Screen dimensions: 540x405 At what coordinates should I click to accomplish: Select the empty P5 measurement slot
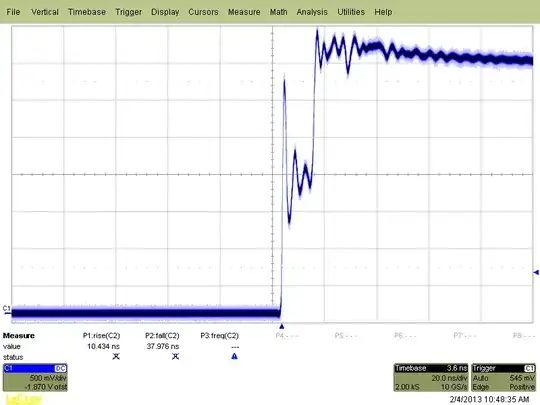346,335
